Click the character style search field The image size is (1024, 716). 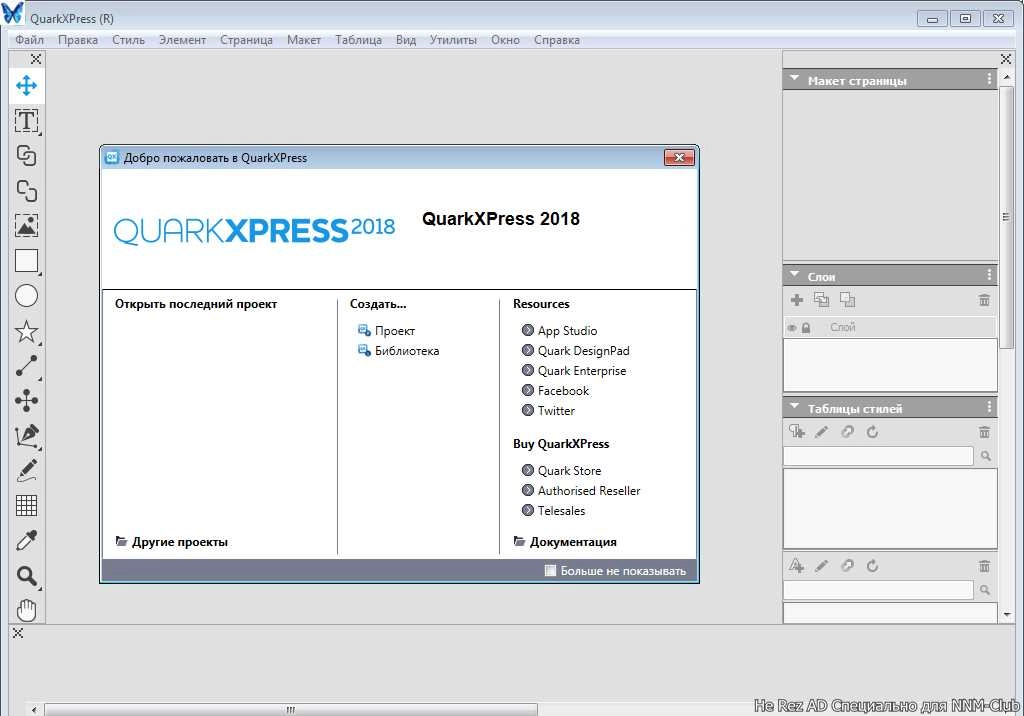[x=878, y=590]
